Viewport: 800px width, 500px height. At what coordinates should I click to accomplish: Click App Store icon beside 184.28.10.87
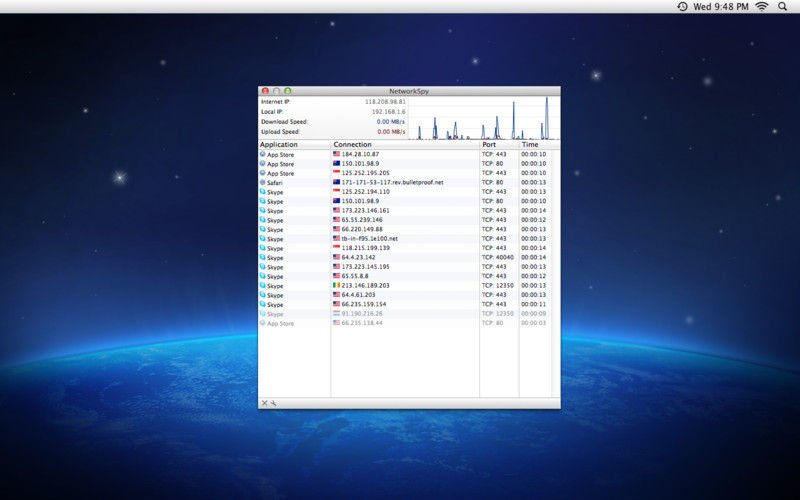coord(263,154)
